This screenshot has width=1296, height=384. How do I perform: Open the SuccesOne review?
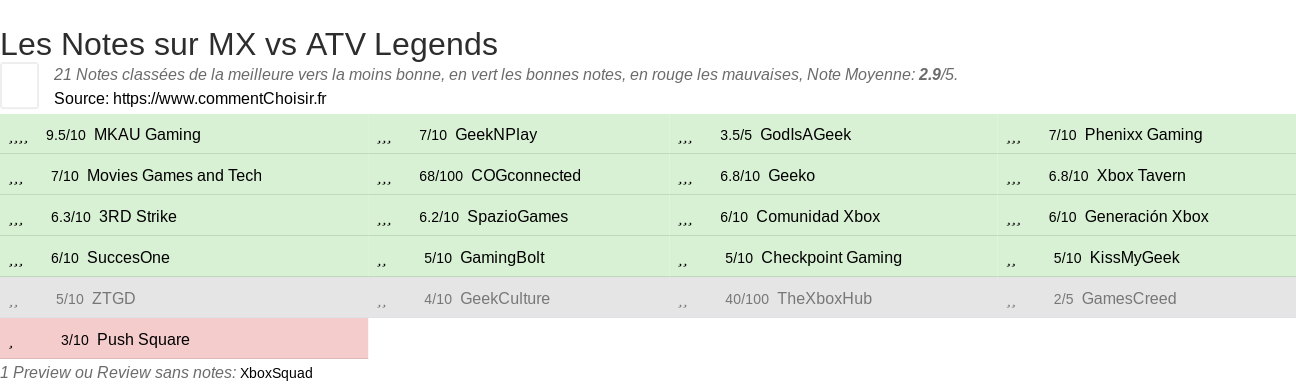click(x=129, y=258)
